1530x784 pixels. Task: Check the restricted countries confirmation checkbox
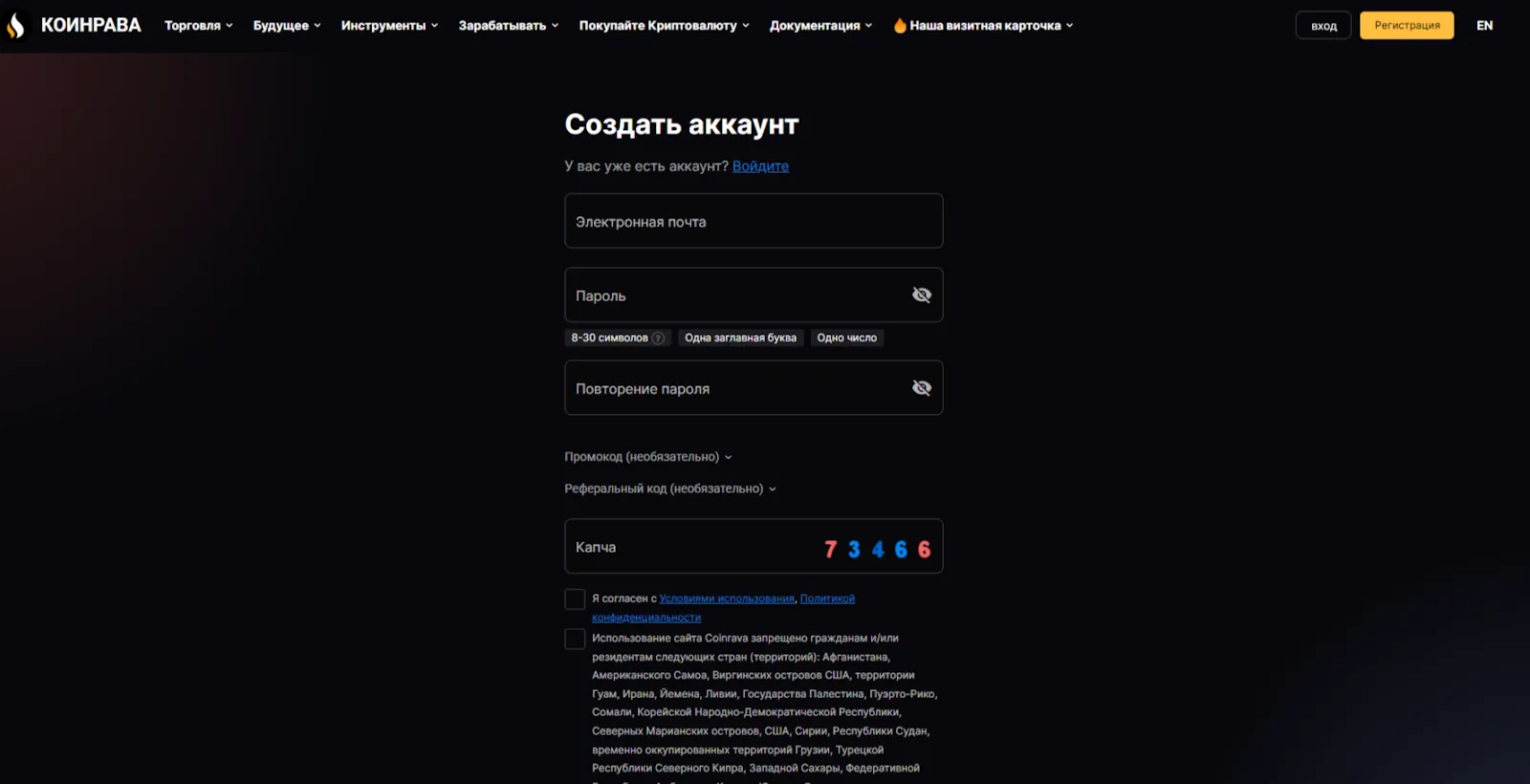[575, 639]
